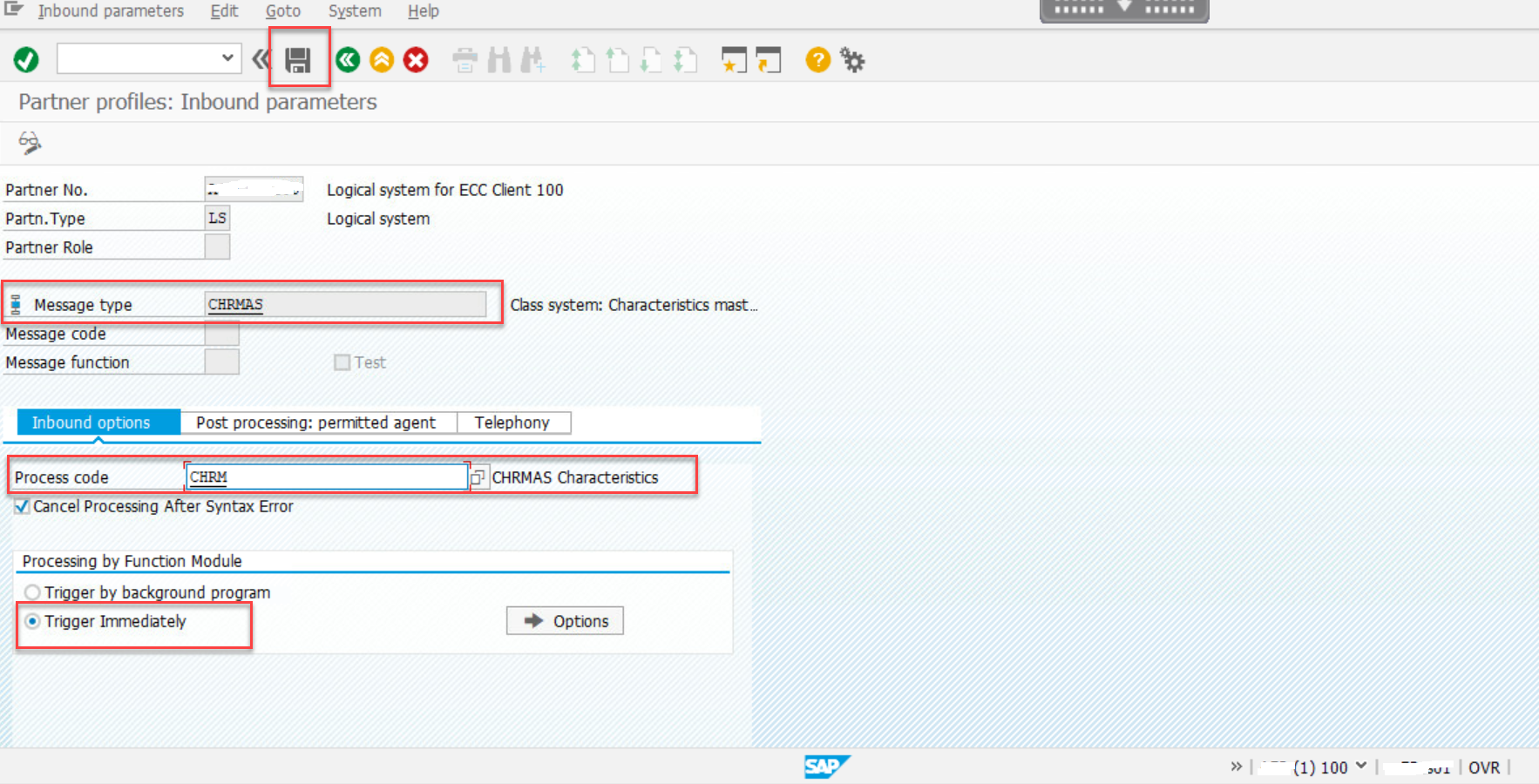Click the First Page icon
The height and width of the screenshot is (784, 1539).
(582, 60)
